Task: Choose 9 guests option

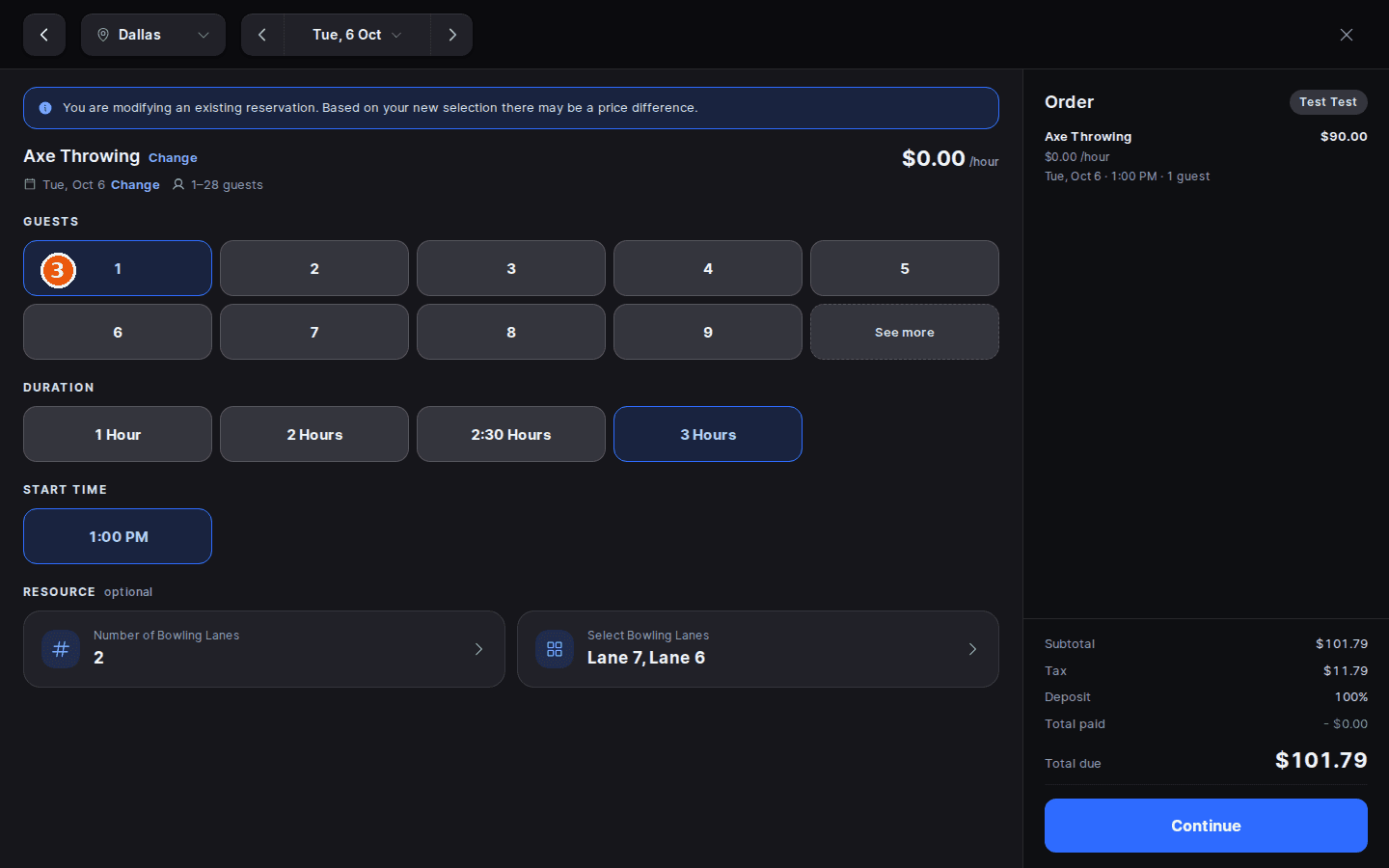Action: [708, 332]
